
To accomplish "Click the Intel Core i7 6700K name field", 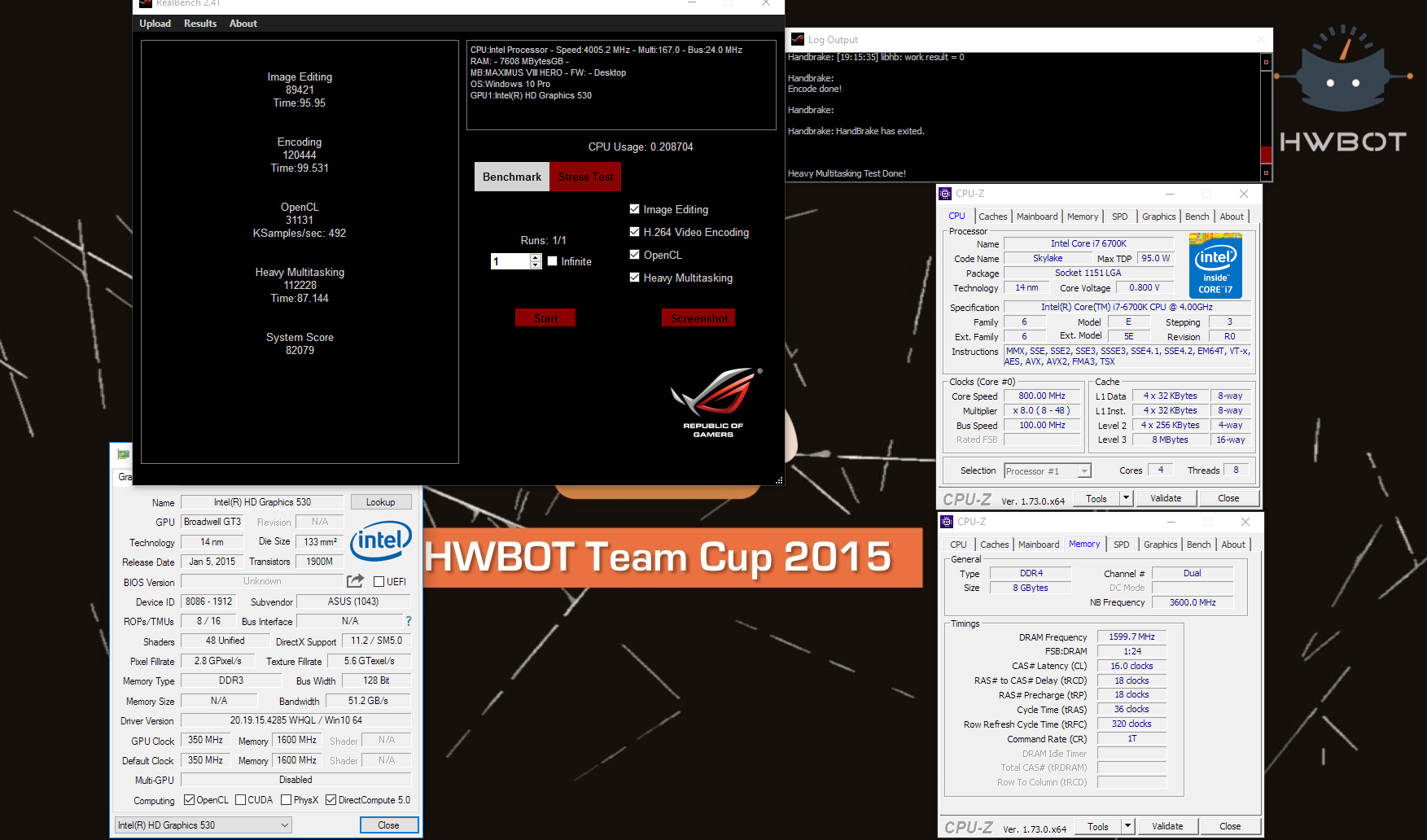I will [x=1088, y=243].
